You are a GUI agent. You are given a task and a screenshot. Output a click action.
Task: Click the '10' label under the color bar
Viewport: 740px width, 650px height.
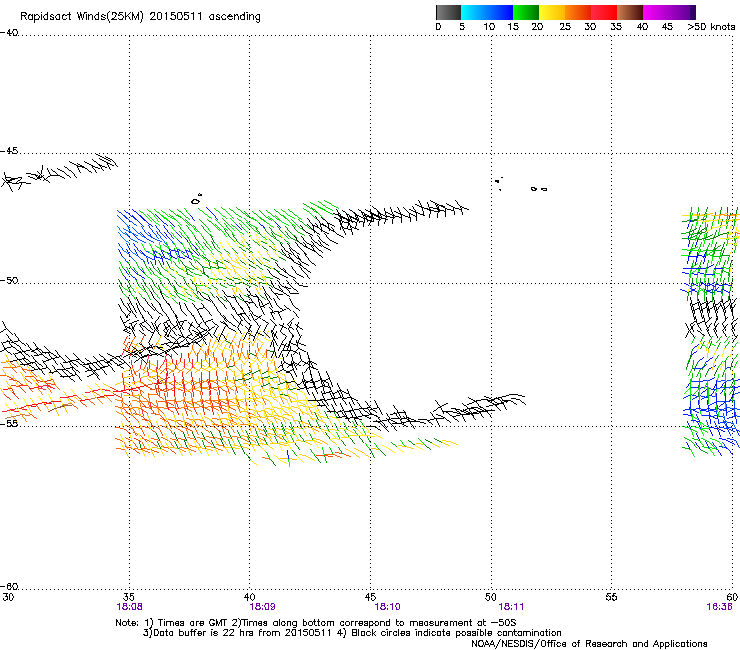(489, 27)
